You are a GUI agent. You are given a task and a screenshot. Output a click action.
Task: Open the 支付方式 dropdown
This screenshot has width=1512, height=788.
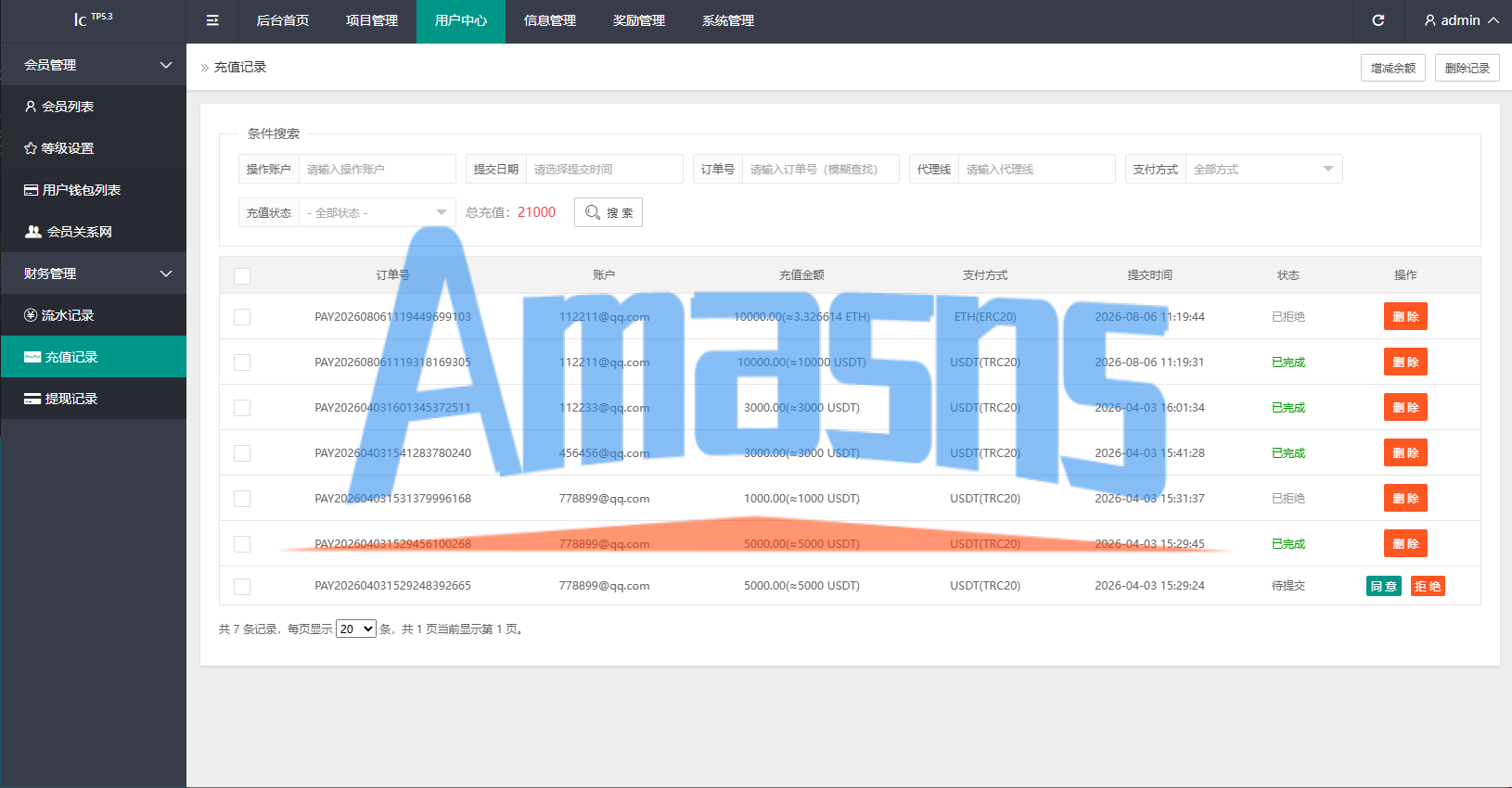[1263, 169]
